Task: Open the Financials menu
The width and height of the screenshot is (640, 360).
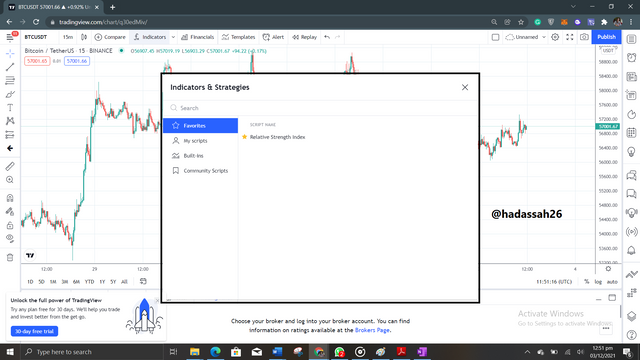Action: pyautogui.click(x=198, y=37)
